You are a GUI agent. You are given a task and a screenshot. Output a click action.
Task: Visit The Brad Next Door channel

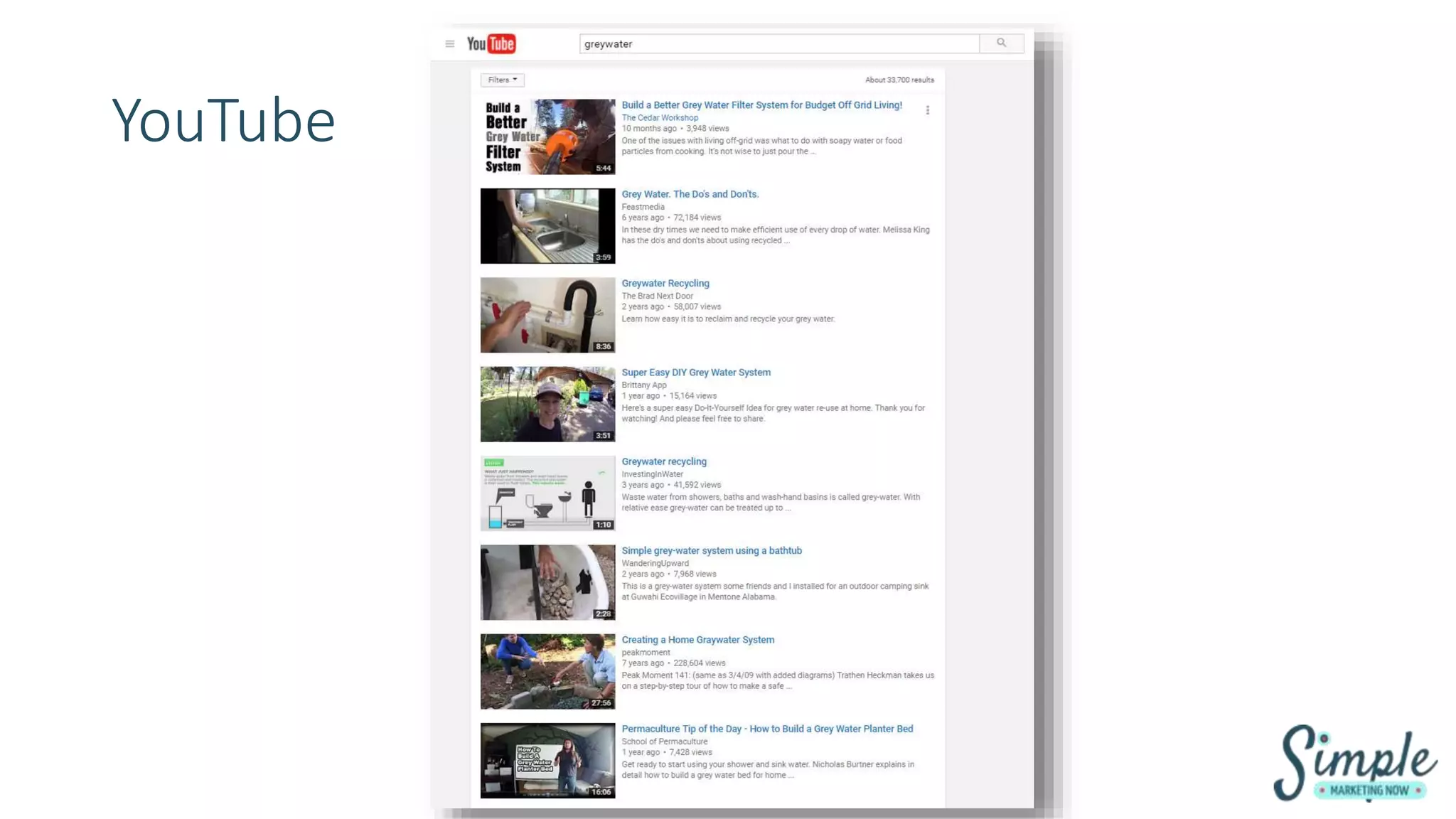(x=658, y=296)
